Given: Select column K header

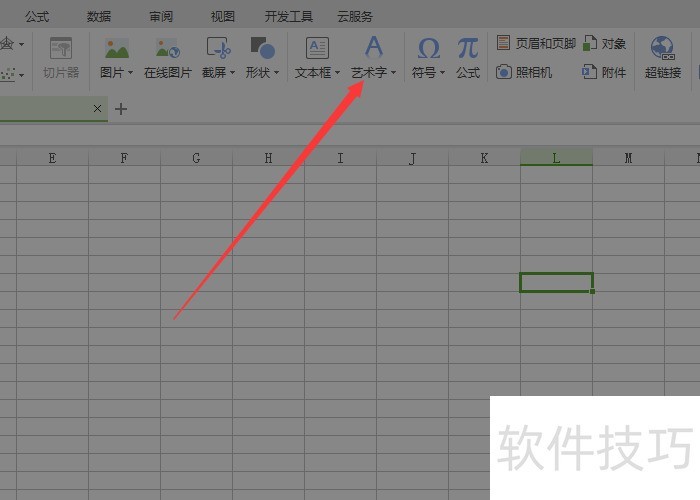Looking at the screenshot, I should click(484, 158).
